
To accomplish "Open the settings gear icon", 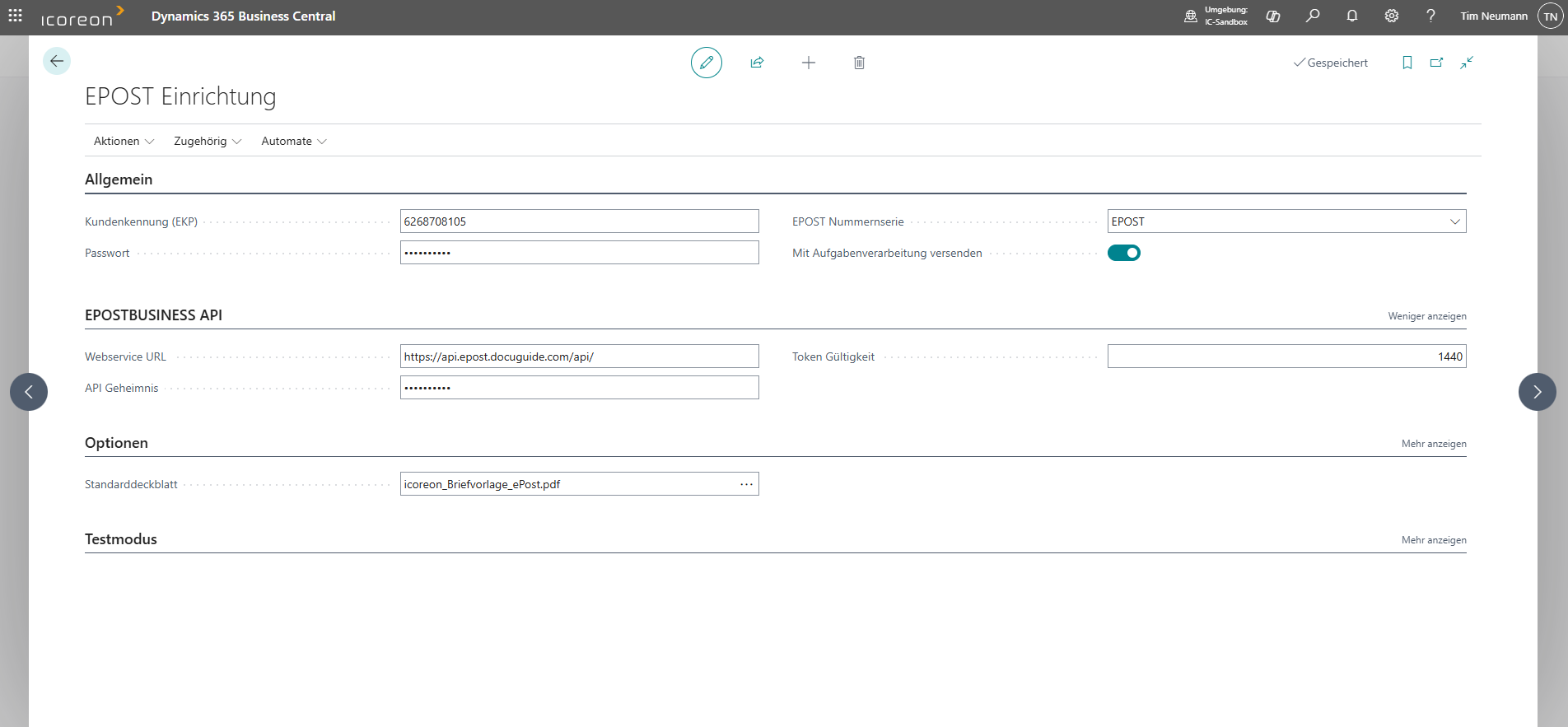I will (x=1392, y=16).
